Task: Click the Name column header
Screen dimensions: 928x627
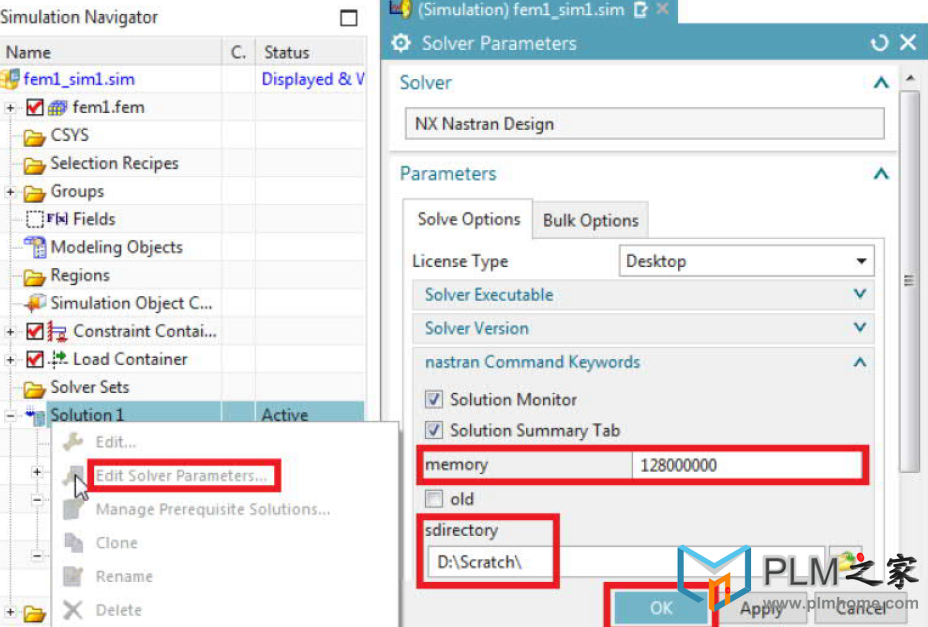Action: point(111,52)
